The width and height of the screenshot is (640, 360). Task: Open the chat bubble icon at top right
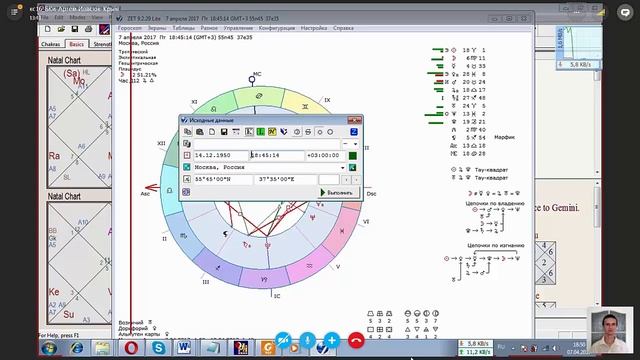(x=625, y=12)
